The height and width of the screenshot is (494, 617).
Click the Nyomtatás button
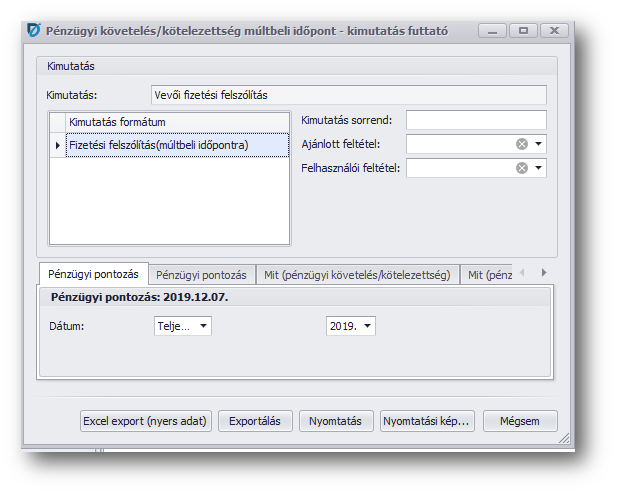pyautogui.click(x=336, y=421)
